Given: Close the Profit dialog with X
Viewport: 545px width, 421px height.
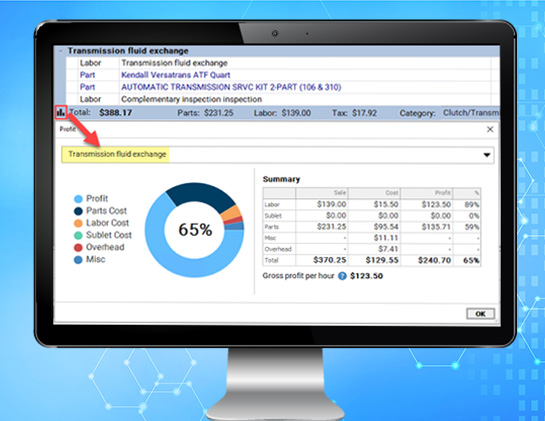Looking at the screenshot, I should point(490,129).
